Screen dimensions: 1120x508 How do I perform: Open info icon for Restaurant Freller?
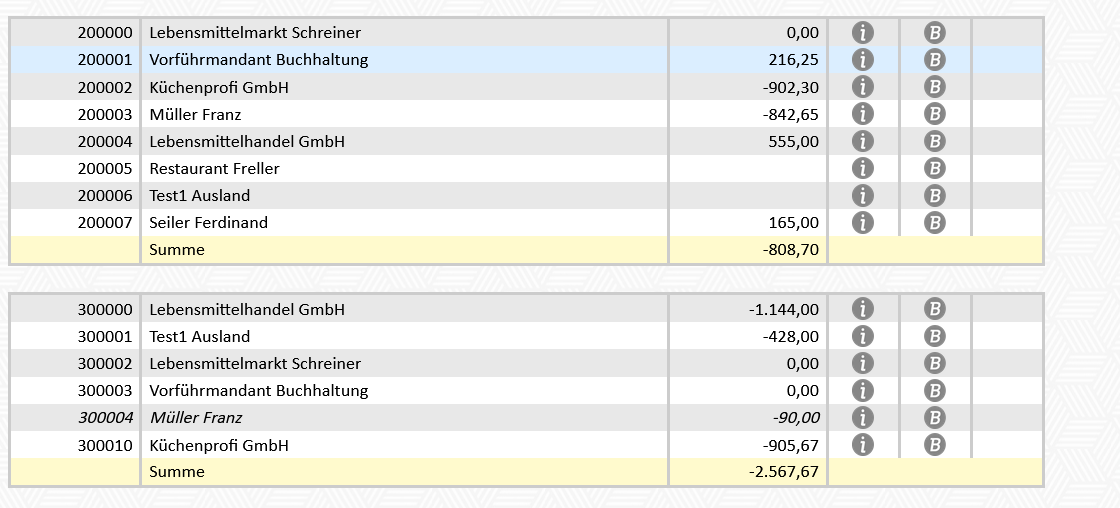(862, 168)
